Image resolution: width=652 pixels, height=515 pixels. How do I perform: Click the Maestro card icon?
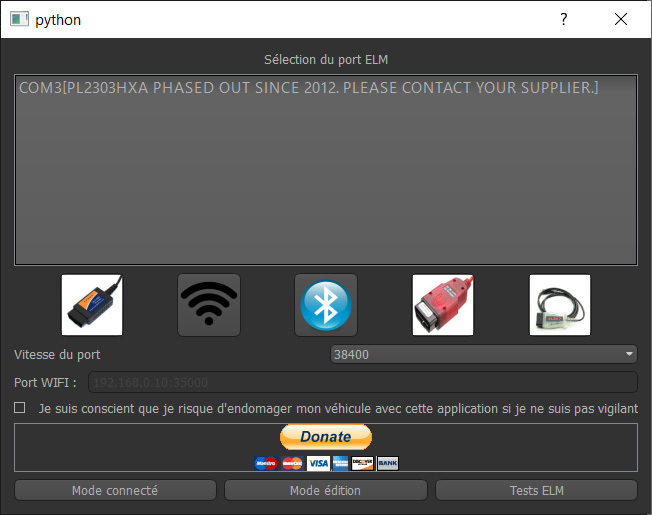pyautogui.click(x=266, y=463)
